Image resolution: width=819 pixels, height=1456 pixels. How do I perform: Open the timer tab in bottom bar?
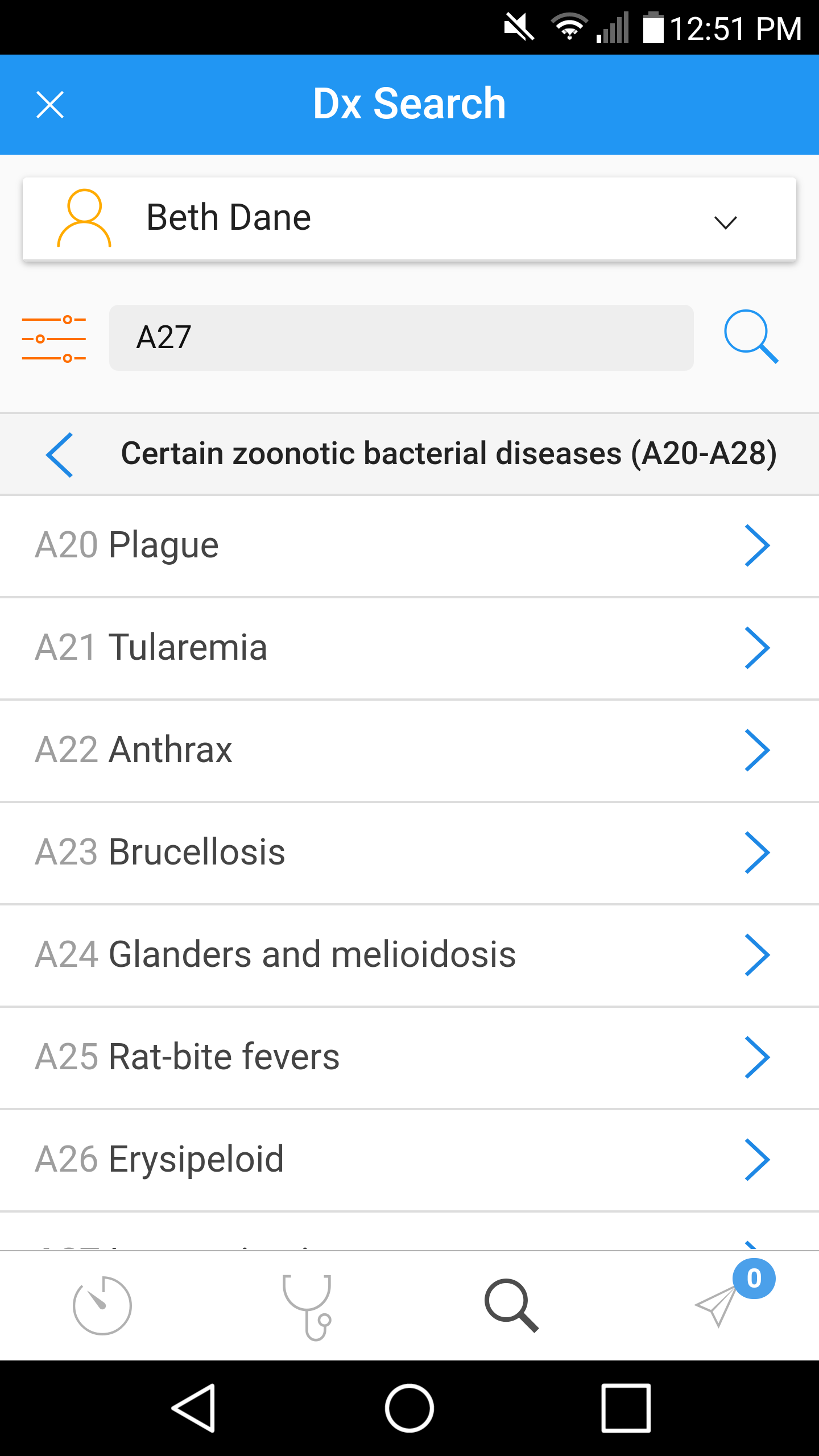tap(102, 1305)
